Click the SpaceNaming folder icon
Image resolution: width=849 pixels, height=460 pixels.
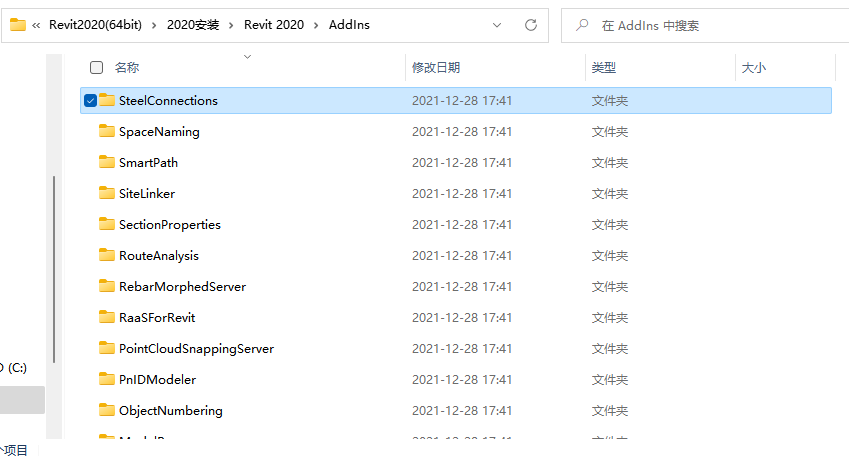(x=107, y=131)
